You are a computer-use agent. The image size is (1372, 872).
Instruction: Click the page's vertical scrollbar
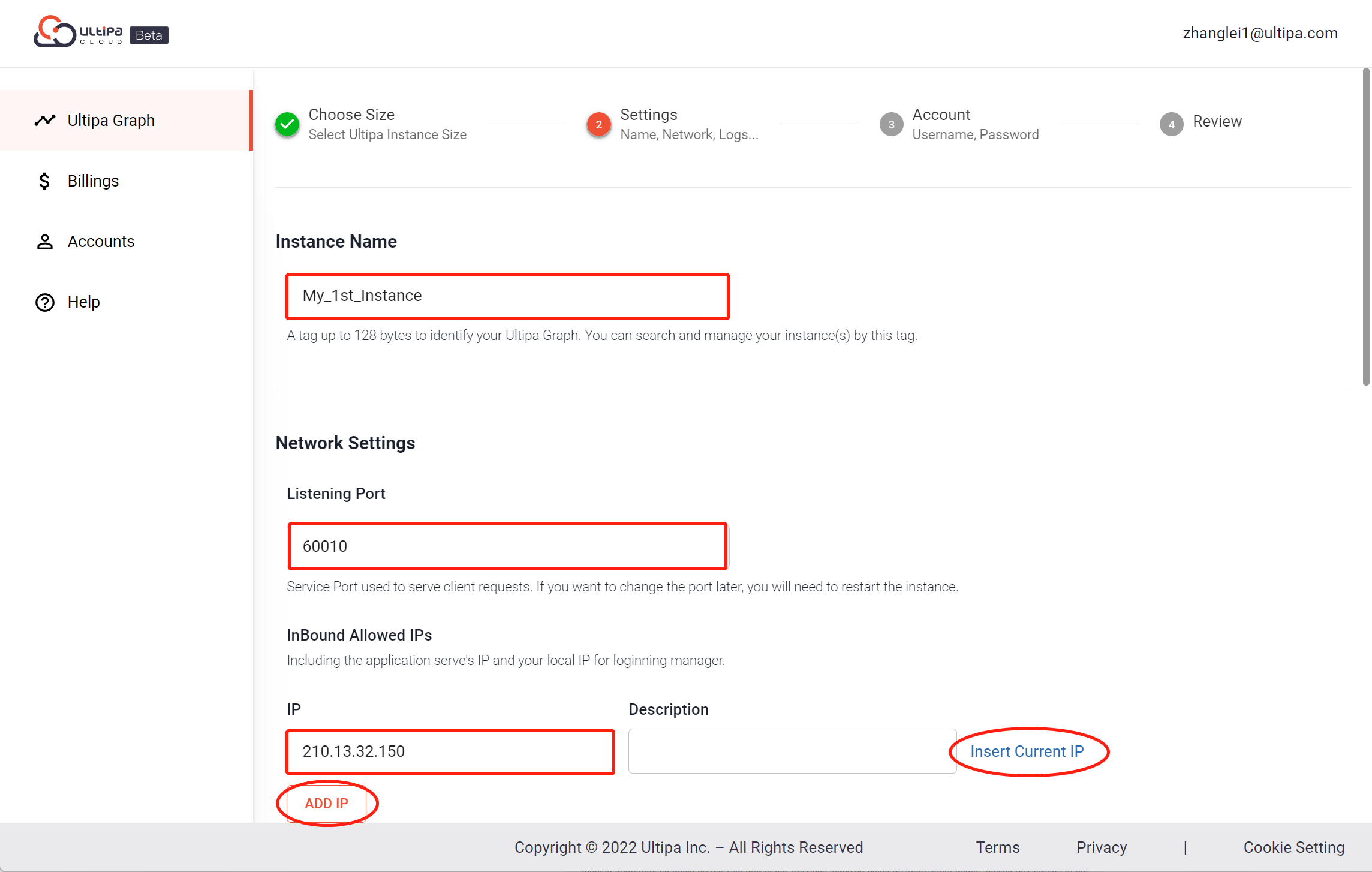(x=1366, y=227)
